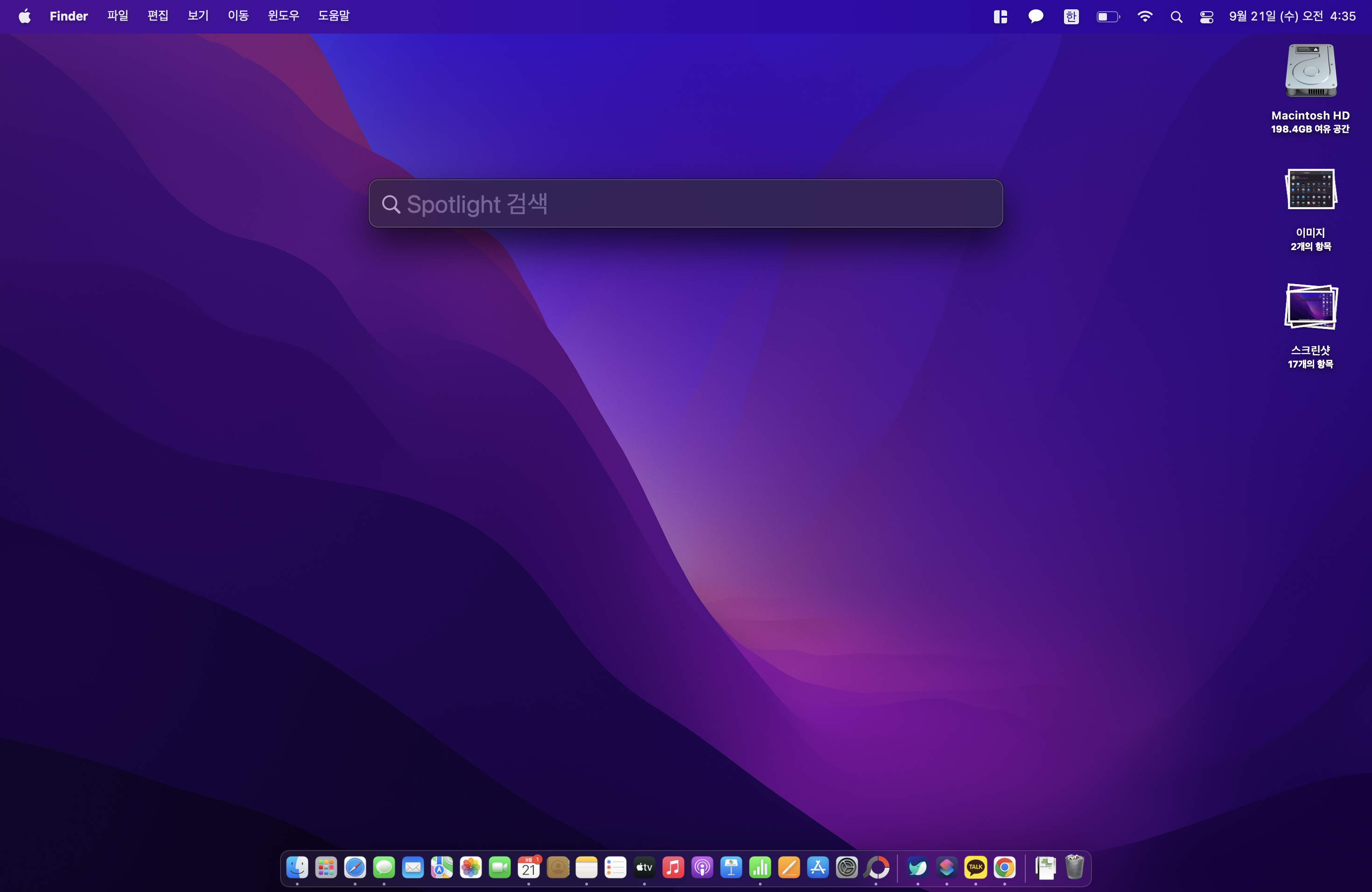Toggle the Korean input source indicator
Image resolution: width=1372 pixels, height=892 pixels.
pyautogui.click(x=1071, y=17)
